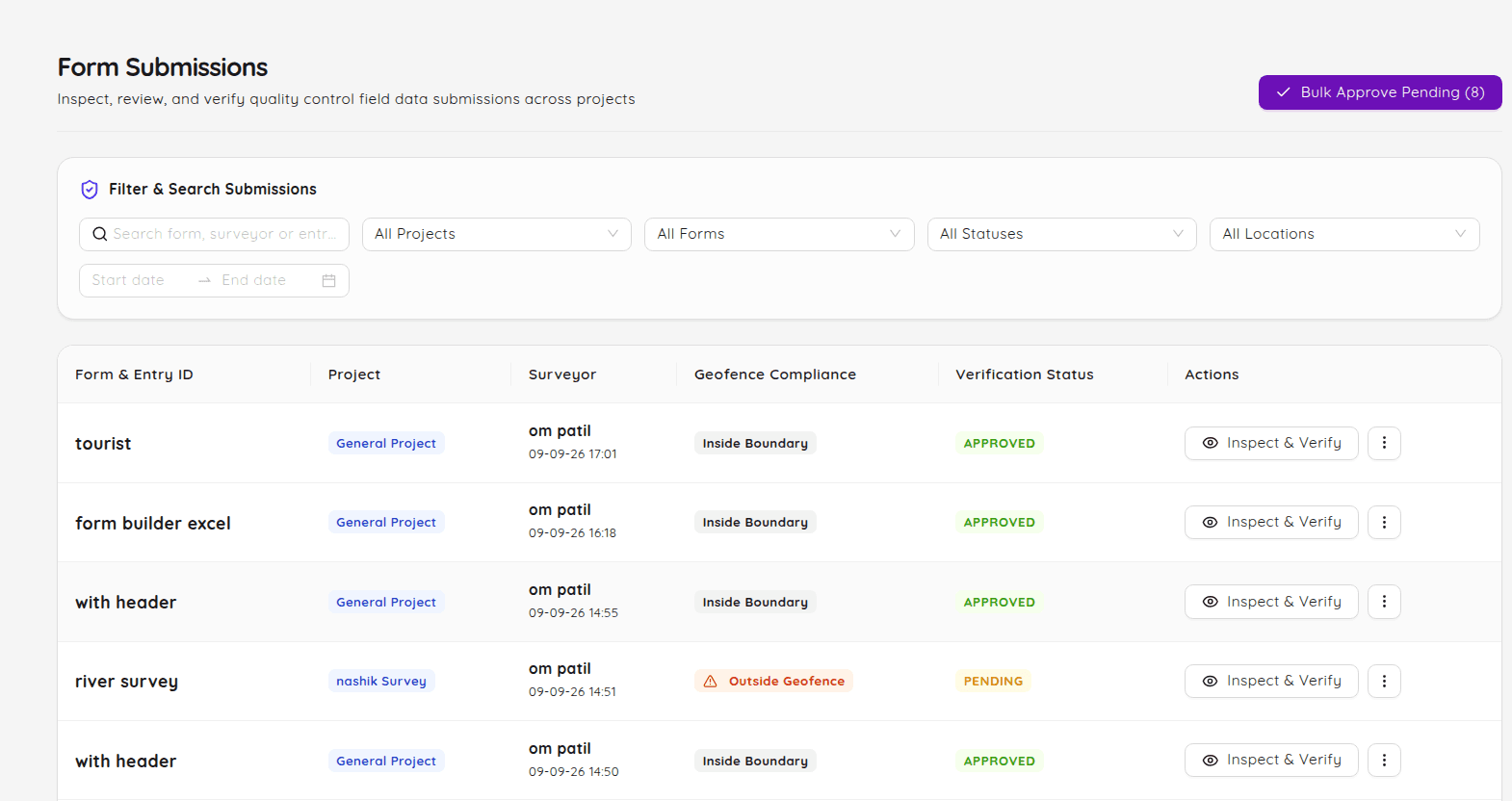The image size is (1512, 801).
Task: Click the Project column header
Action: (x=354, y=375)
